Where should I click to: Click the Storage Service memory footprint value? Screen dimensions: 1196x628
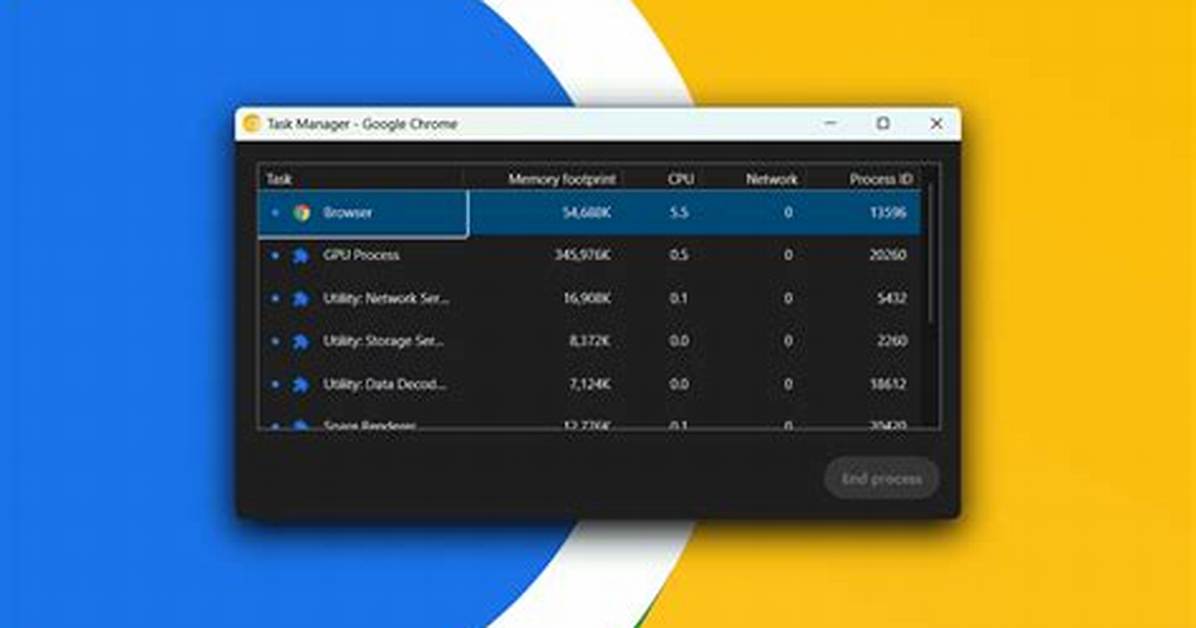(590, 341)
